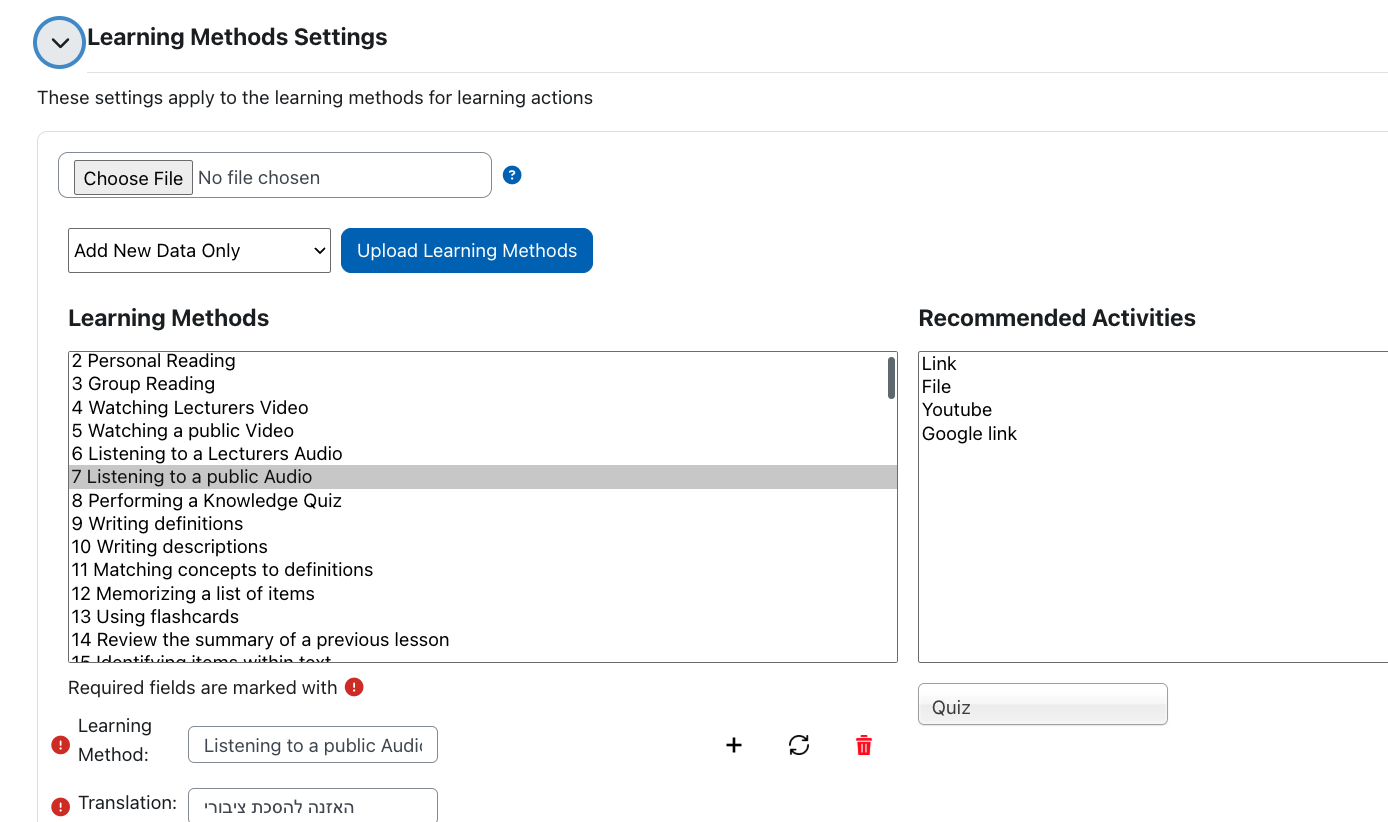Select '13 Using flashcards' in list
Image resolution: width=1388 pixels, height=822 pixels.
pos(155,617)
